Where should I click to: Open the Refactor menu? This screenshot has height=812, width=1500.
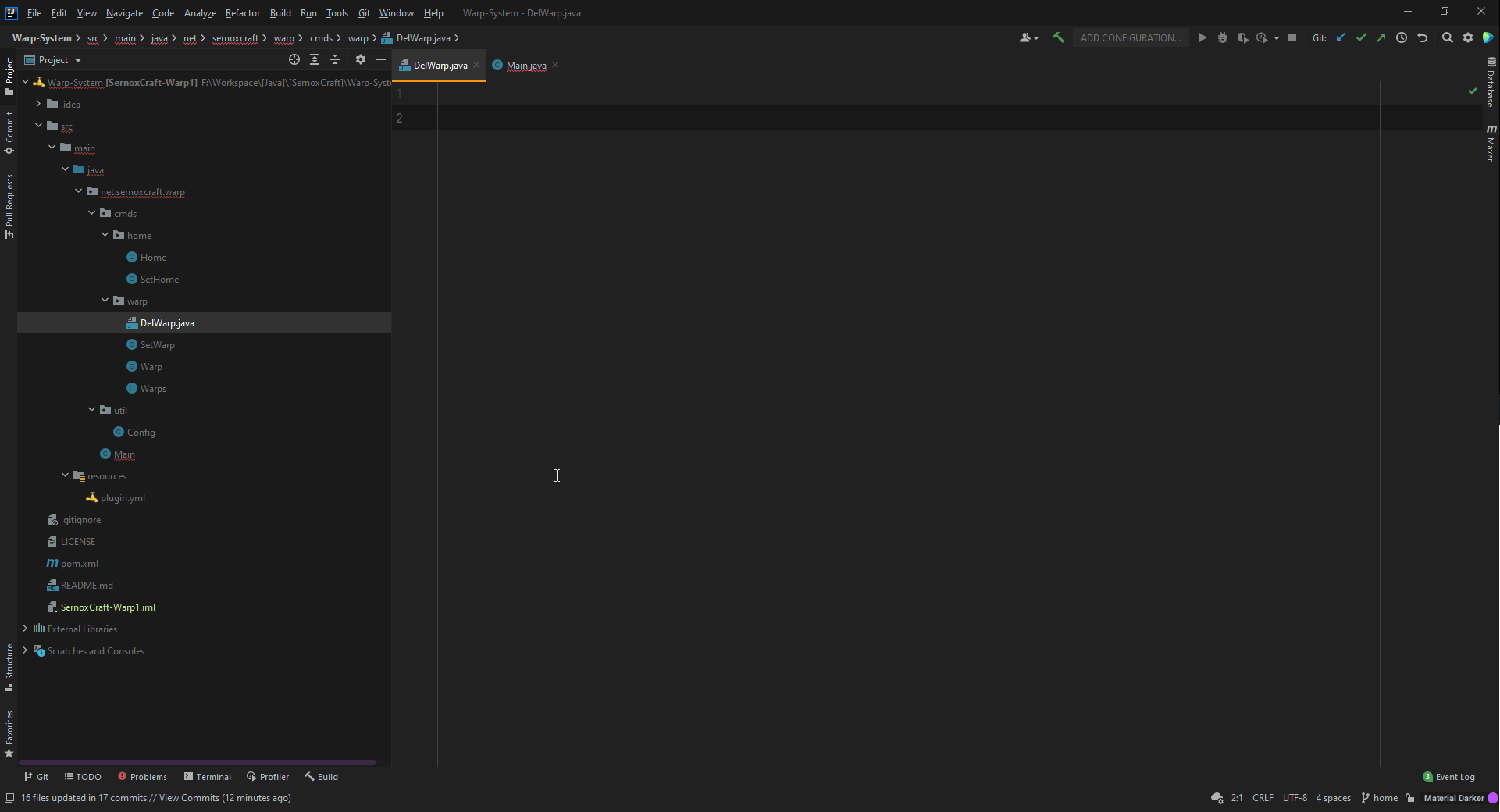242,13
